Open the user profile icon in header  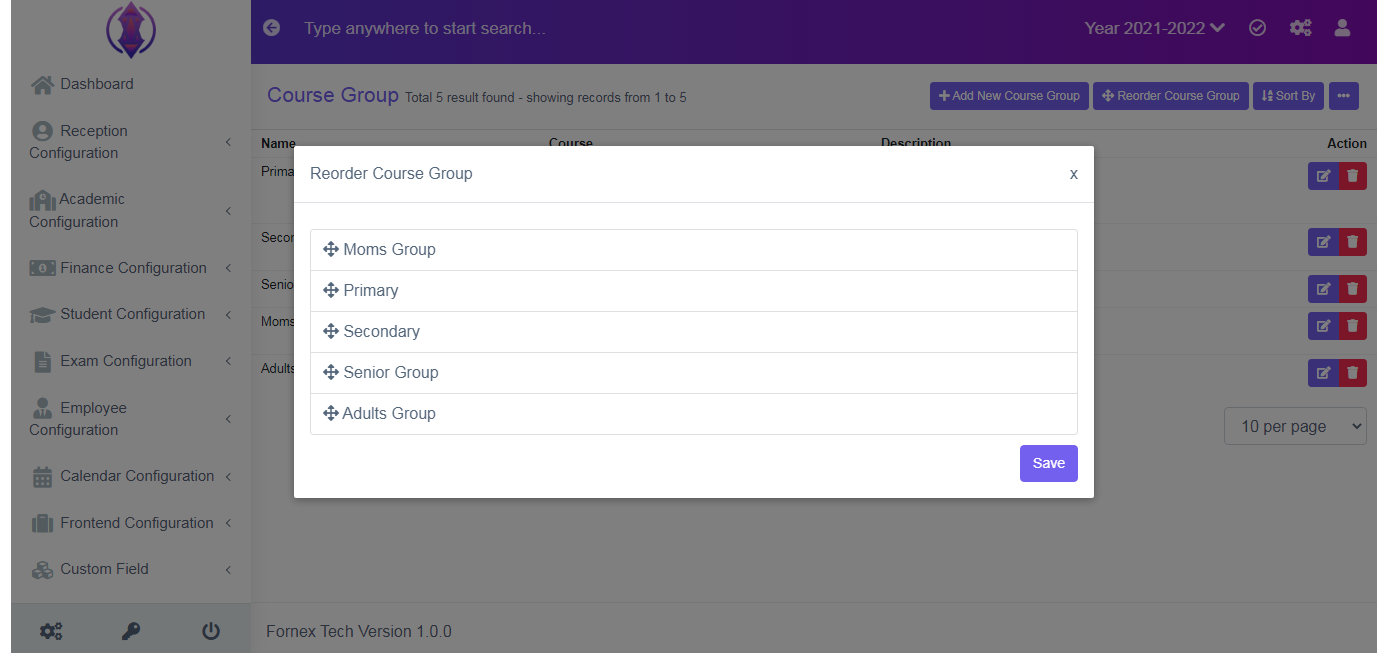1342,28
